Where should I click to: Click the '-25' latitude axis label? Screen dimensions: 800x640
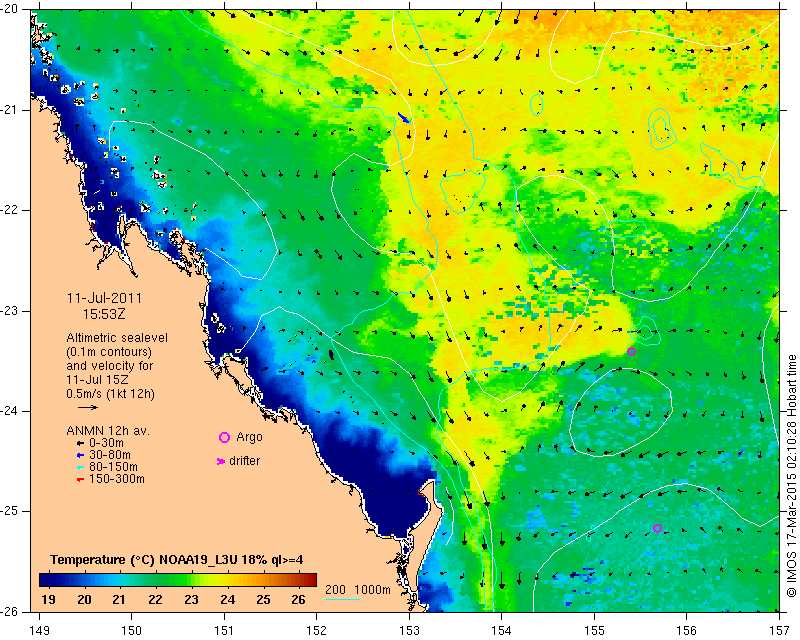pos(10,511)
